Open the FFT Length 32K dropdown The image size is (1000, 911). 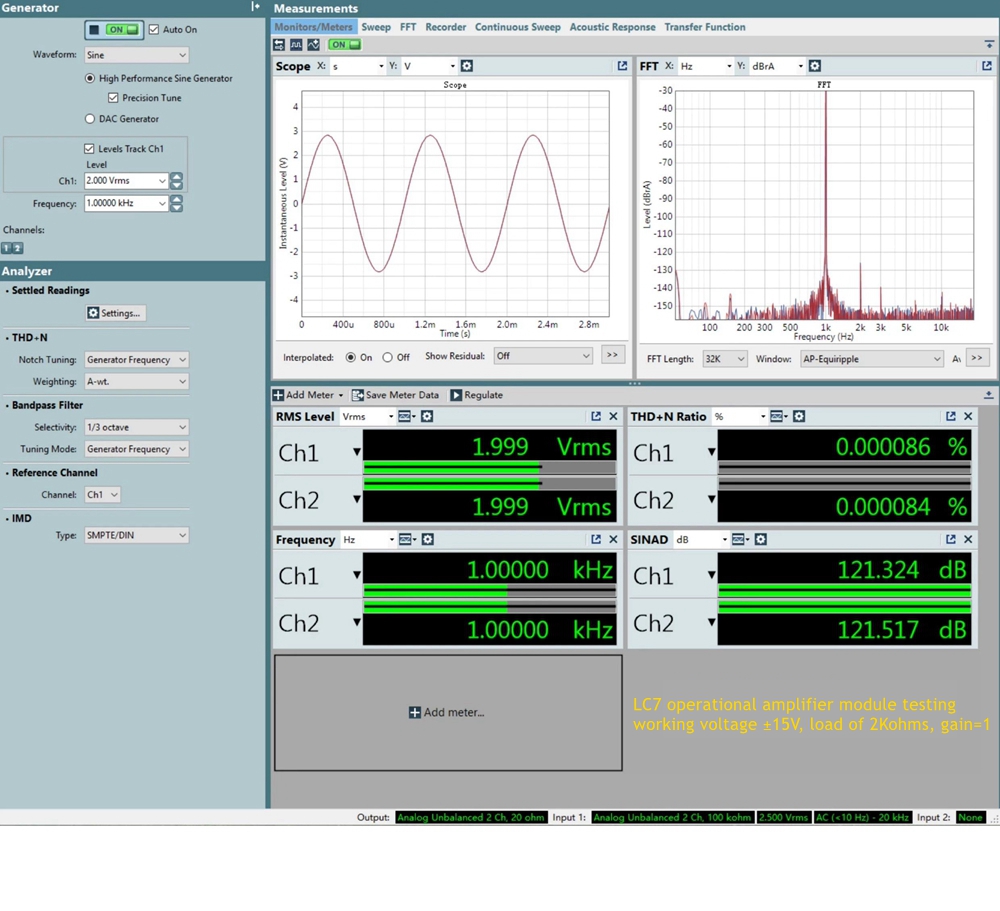point(725,359)
